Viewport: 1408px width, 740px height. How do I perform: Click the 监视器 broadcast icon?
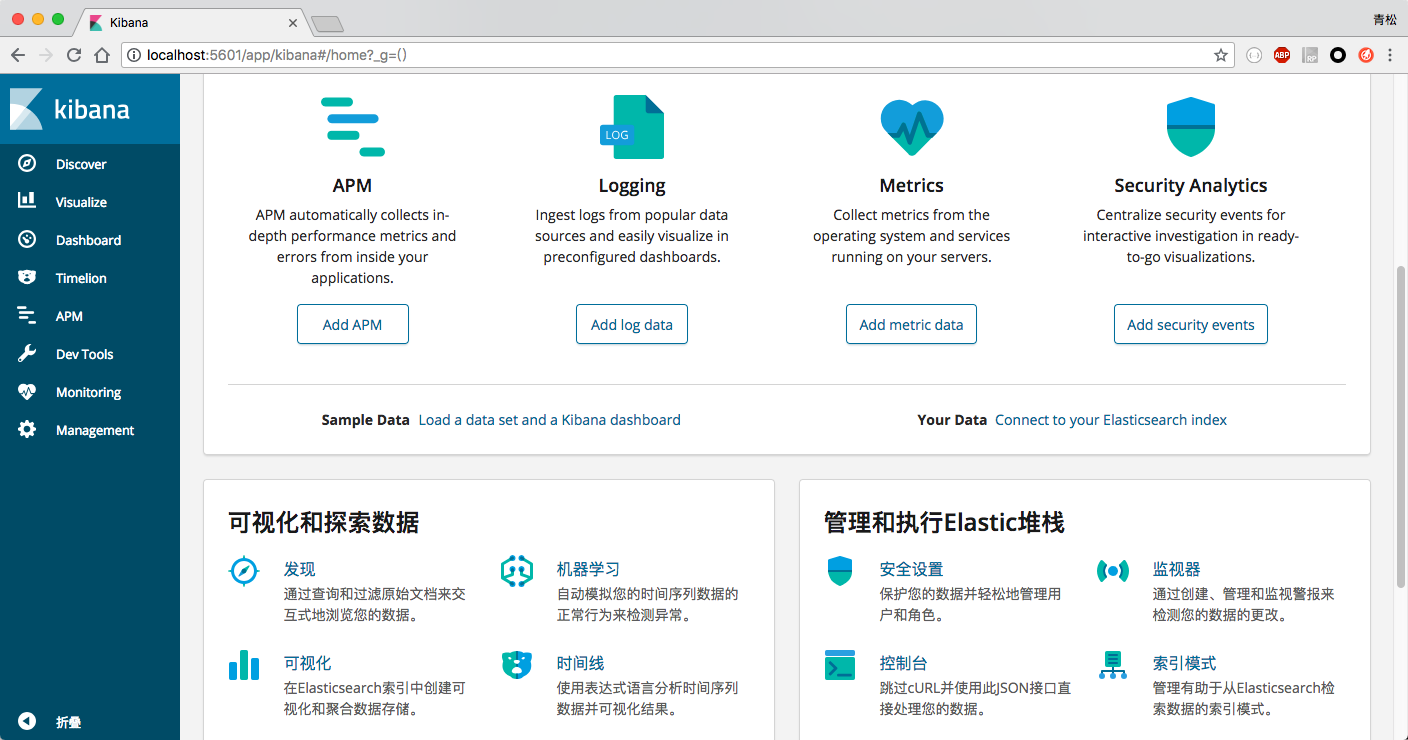tap(1113, 571)
